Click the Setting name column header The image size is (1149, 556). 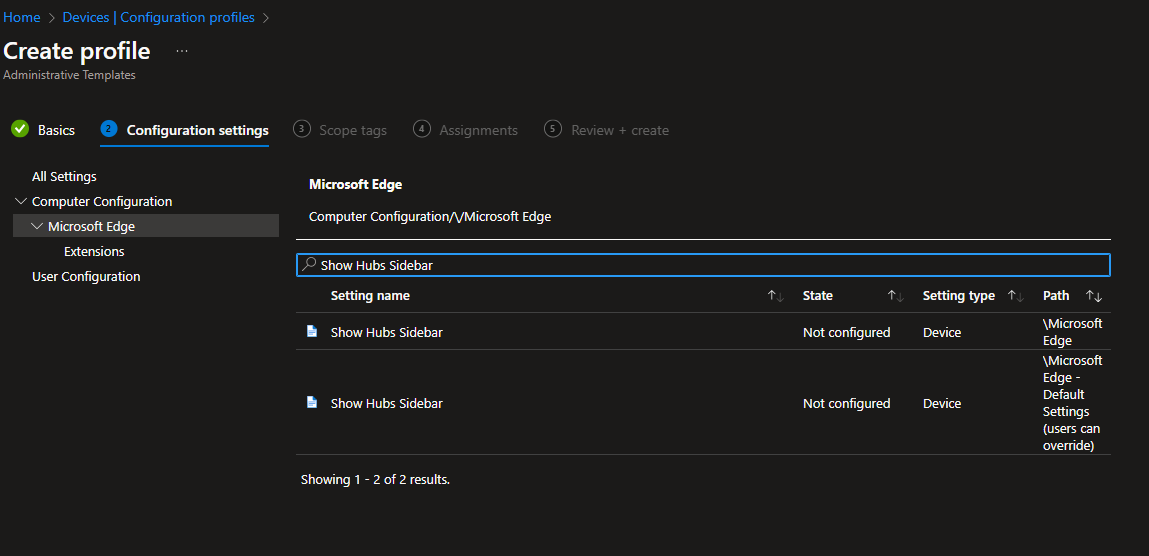point(370,296)
